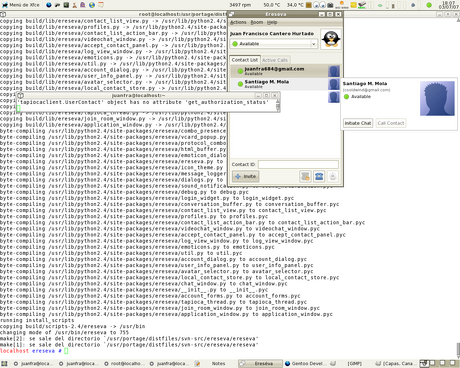This screenshot has width=460, height=368.
Task: Click the small terminal window's vertical scrollbar
Action: (x=278, y=105)
